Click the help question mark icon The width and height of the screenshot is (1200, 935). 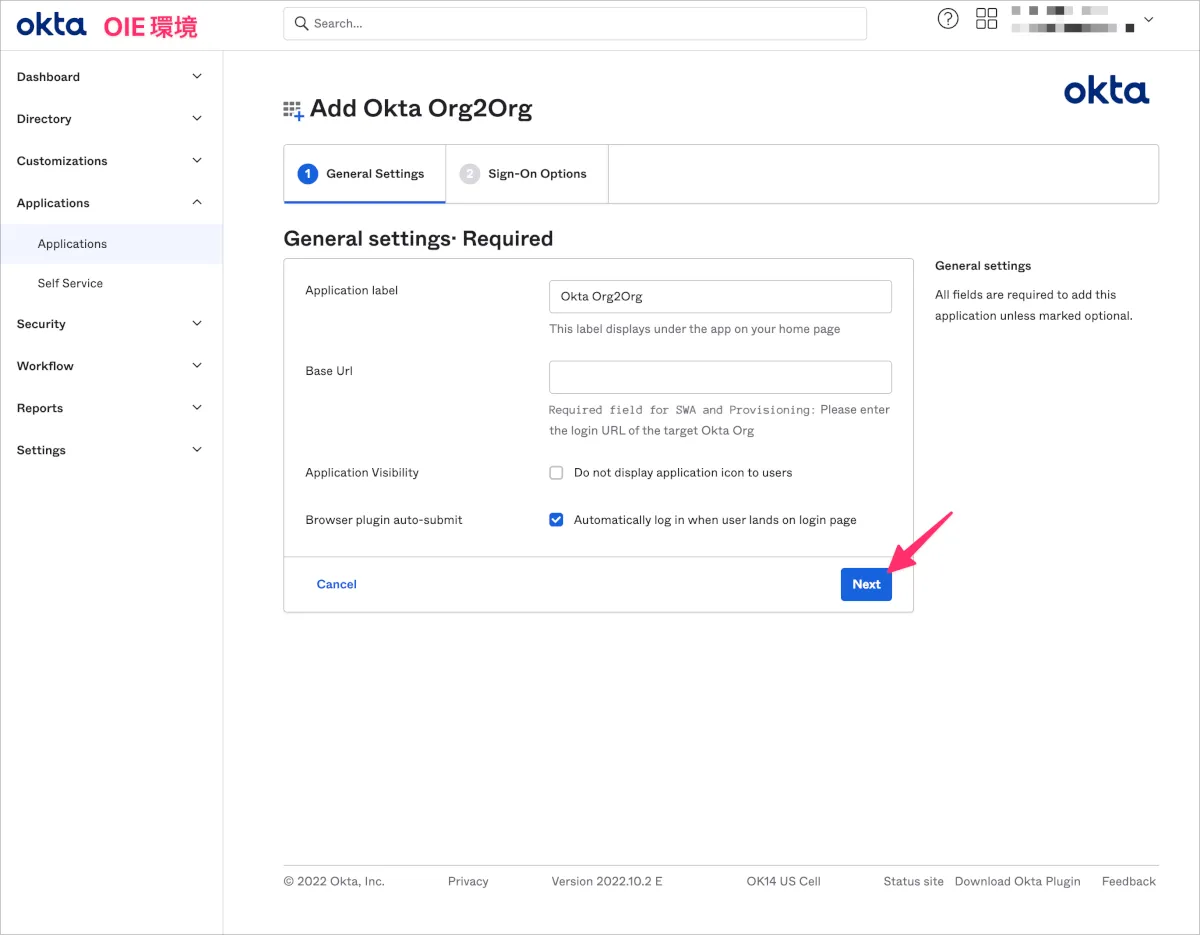[x=948, y=19]
